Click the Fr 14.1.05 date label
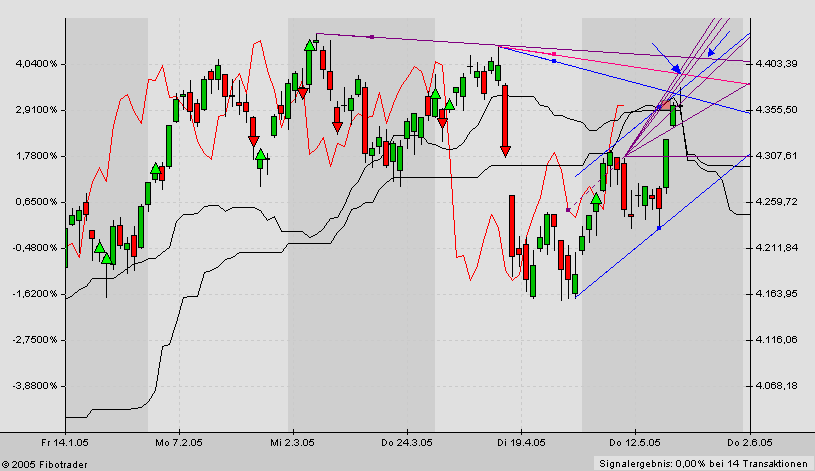This screenshot has width=815, height=471. [x=65, y=443]
